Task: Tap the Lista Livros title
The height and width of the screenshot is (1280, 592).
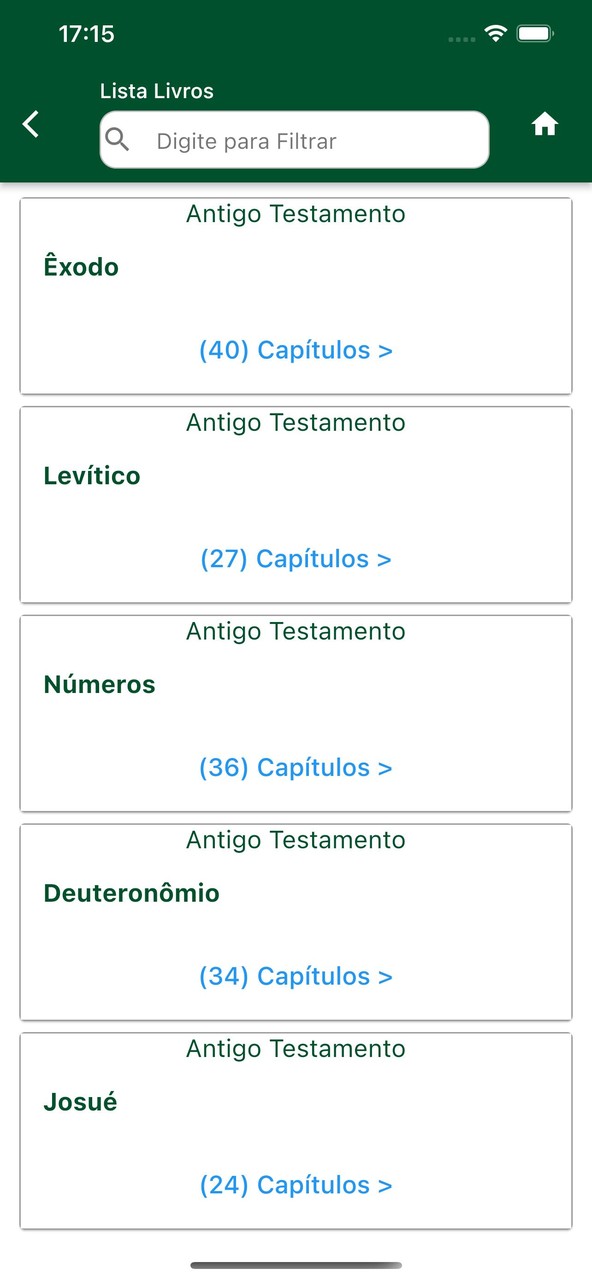Action: [x=156, y=90]
